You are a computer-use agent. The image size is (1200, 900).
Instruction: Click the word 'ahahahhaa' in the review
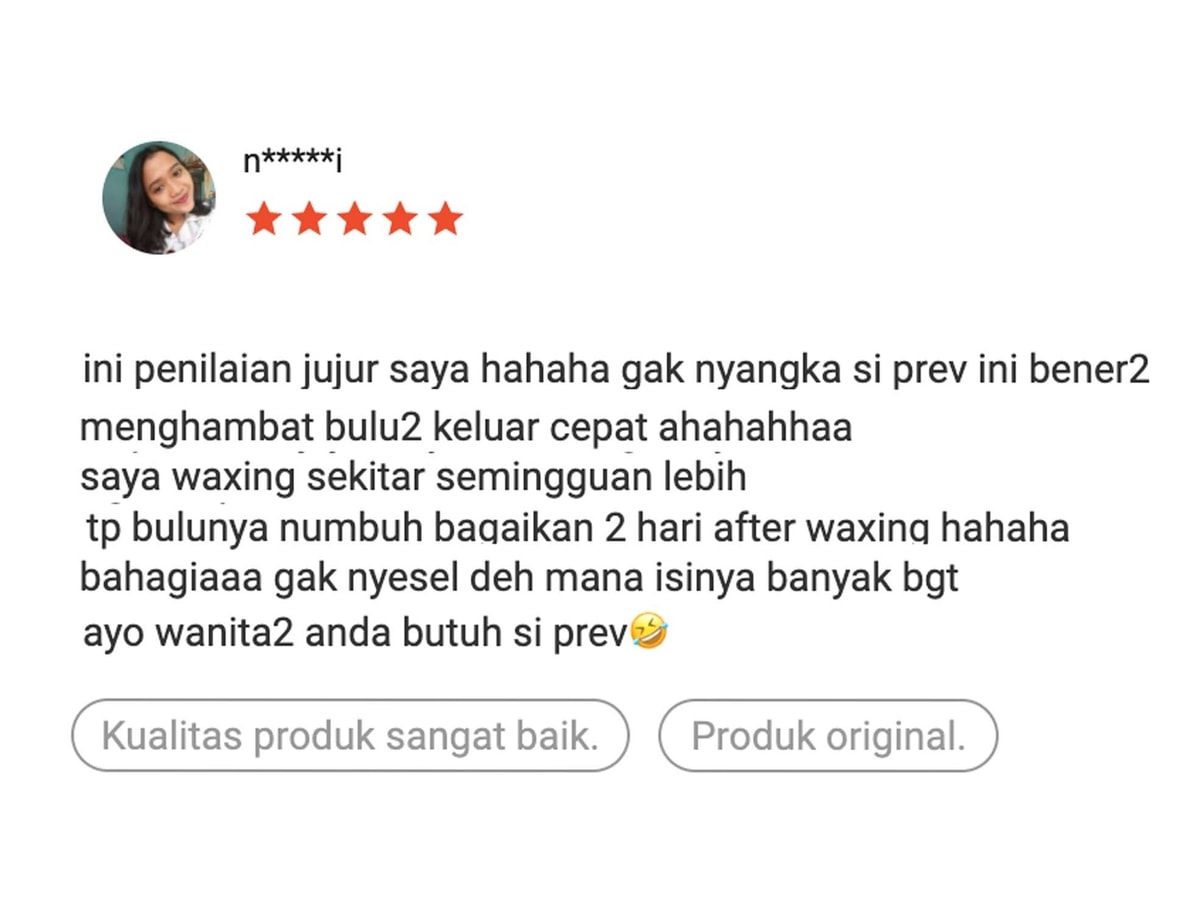coord(755,428)
